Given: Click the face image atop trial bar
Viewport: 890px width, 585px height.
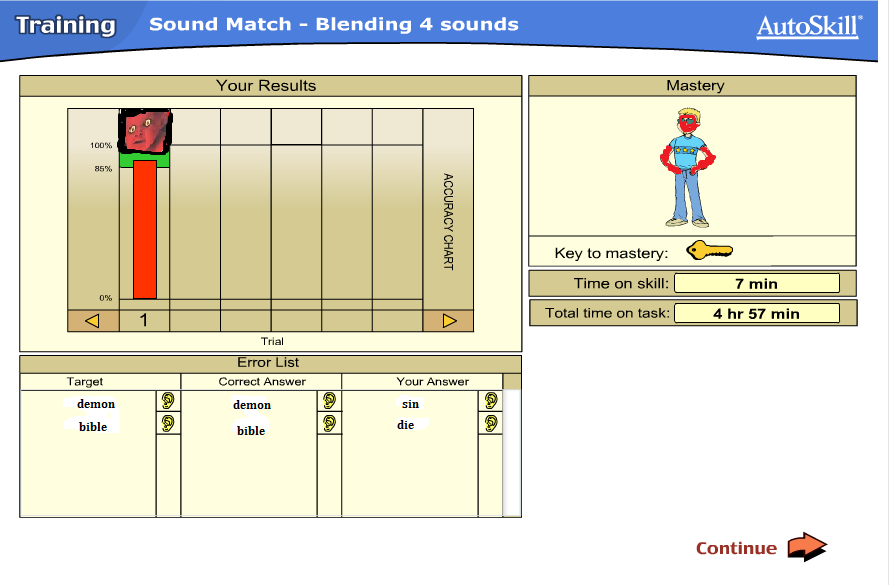Looking at the screenshot, I should [145, 132].
